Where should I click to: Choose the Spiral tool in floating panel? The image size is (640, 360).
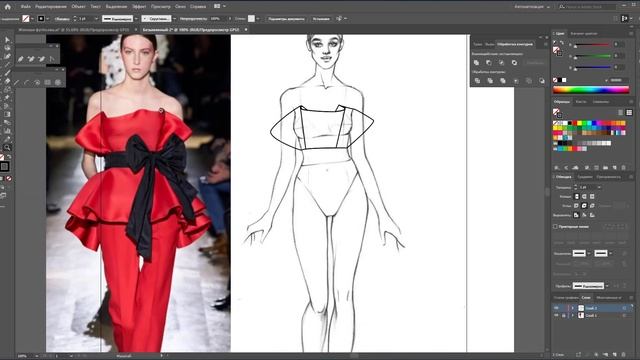pos(37,82)
